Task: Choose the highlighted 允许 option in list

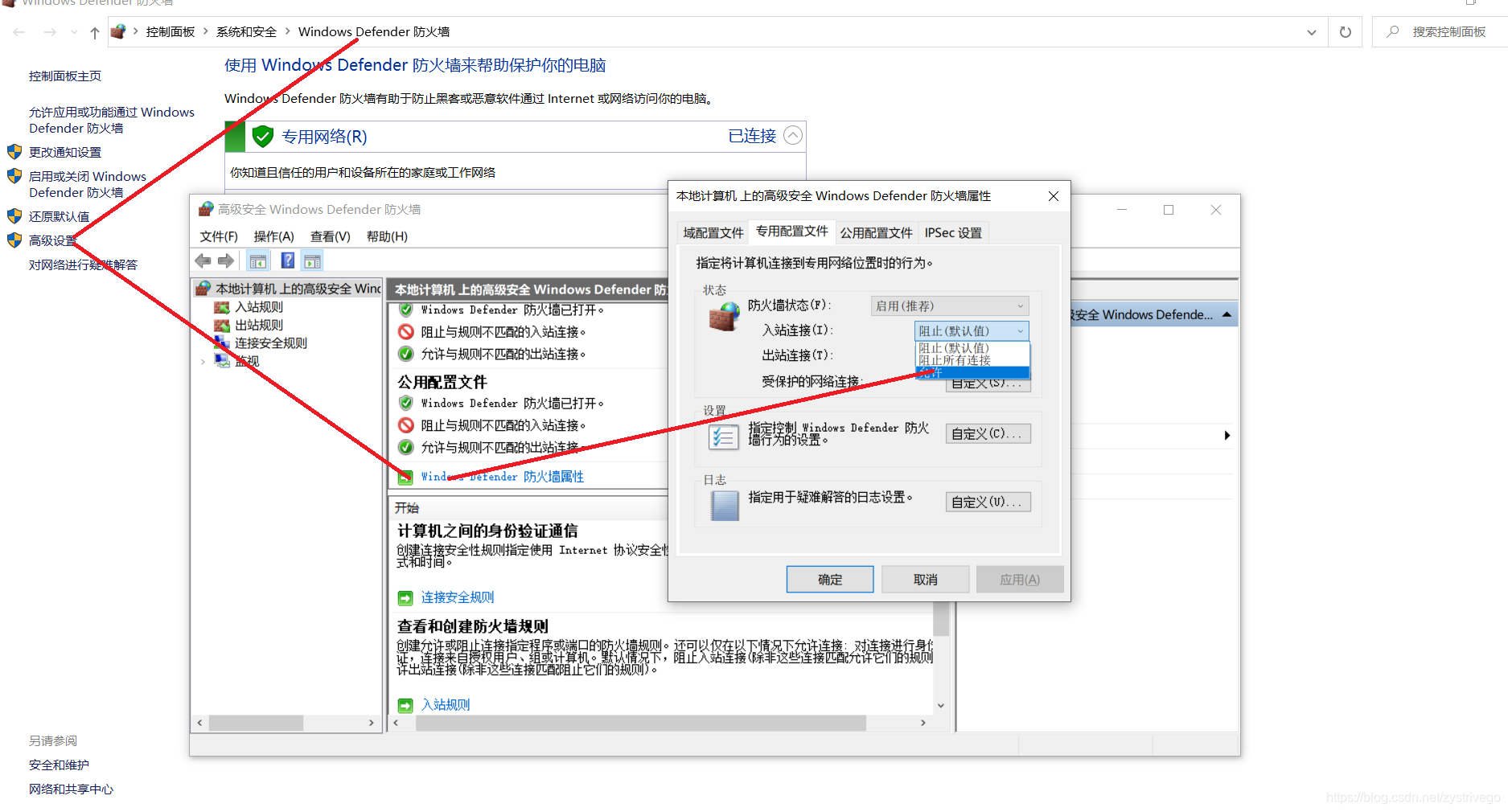Action: click(972, 372)
